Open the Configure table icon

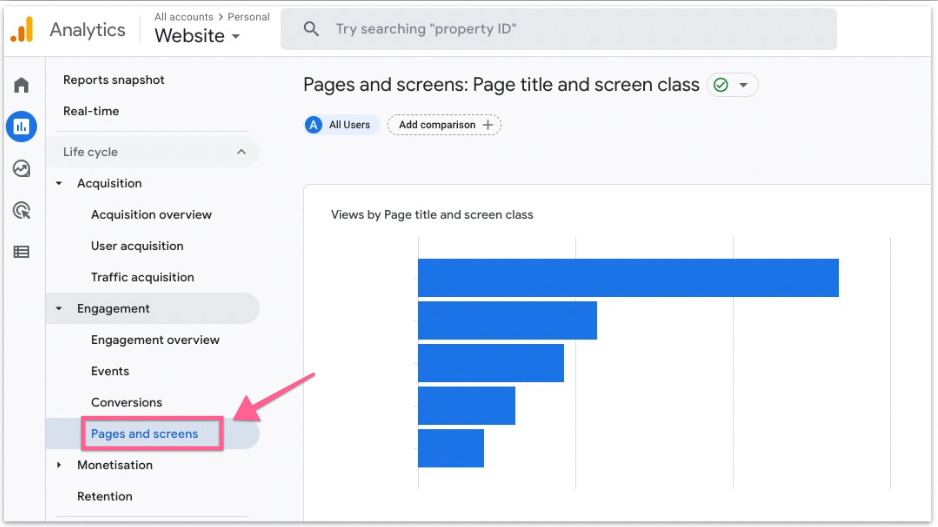point(21,252)
